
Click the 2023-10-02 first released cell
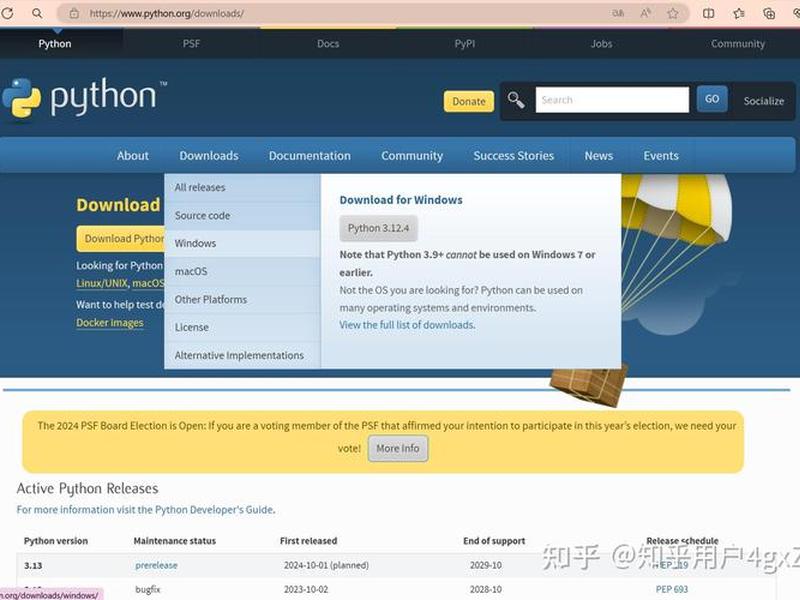tap(306, 589)
